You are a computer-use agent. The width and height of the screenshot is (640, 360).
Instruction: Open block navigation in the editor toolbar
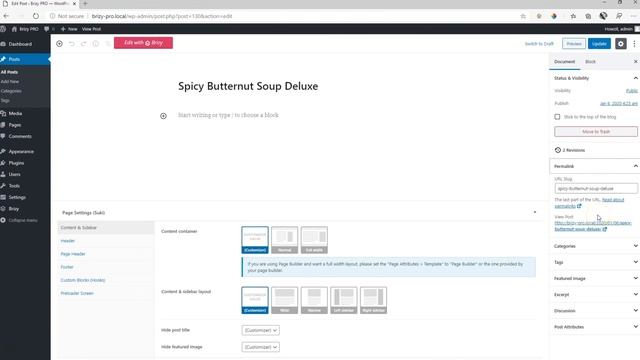pyautogui.click(x=108, y=43)
